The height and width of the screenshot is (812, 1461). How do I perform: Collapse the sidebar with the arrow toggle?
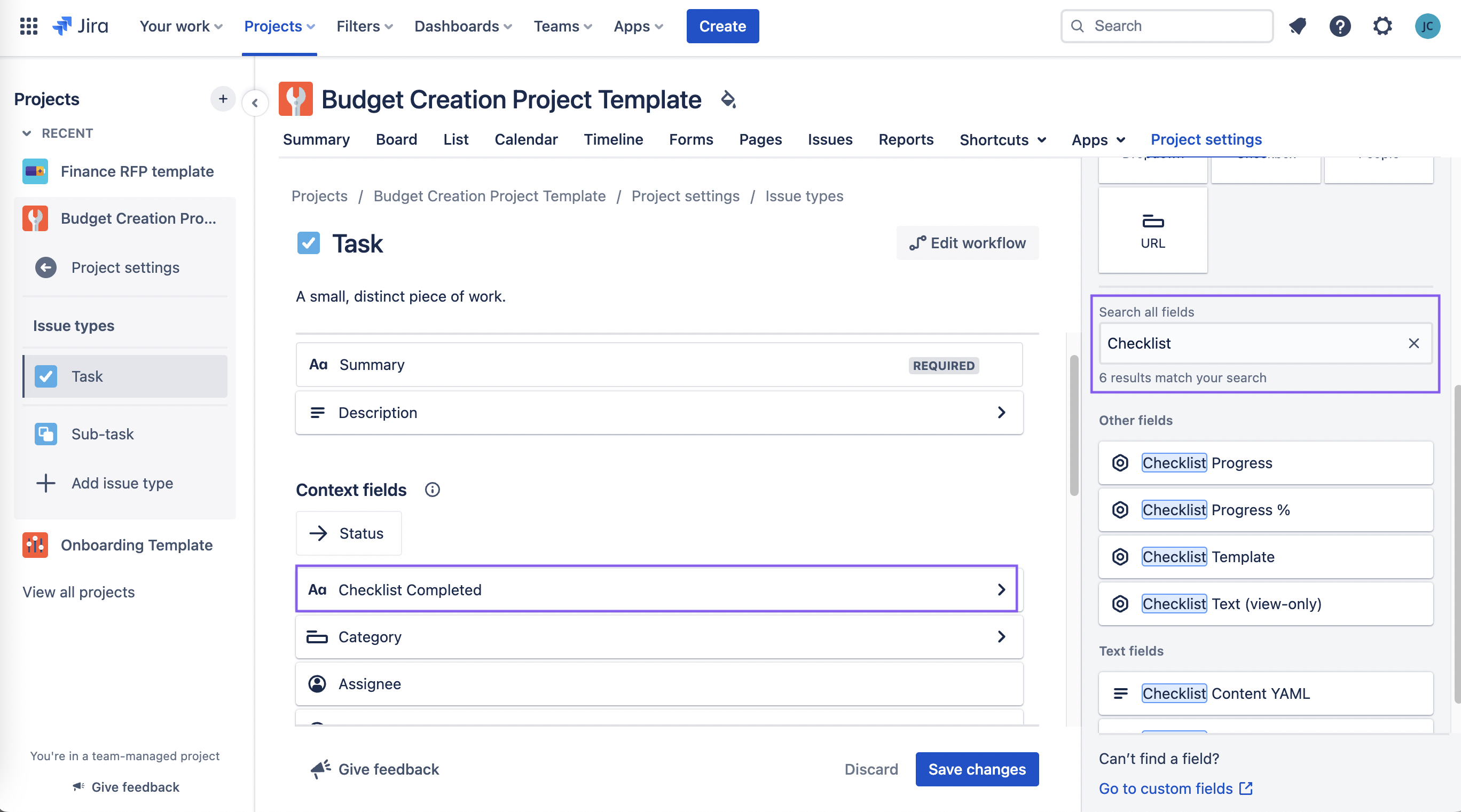point(255,103)
